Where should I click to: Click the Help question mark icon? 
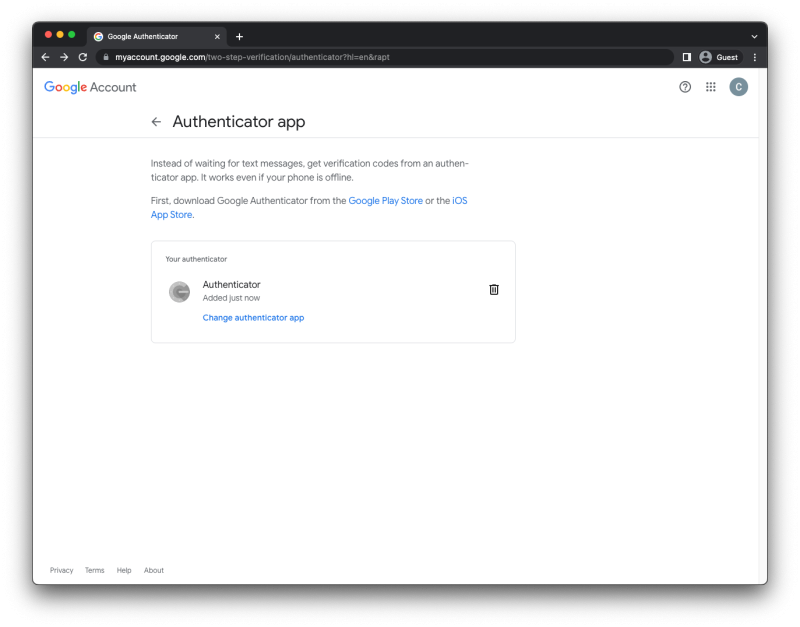(684, 87)
